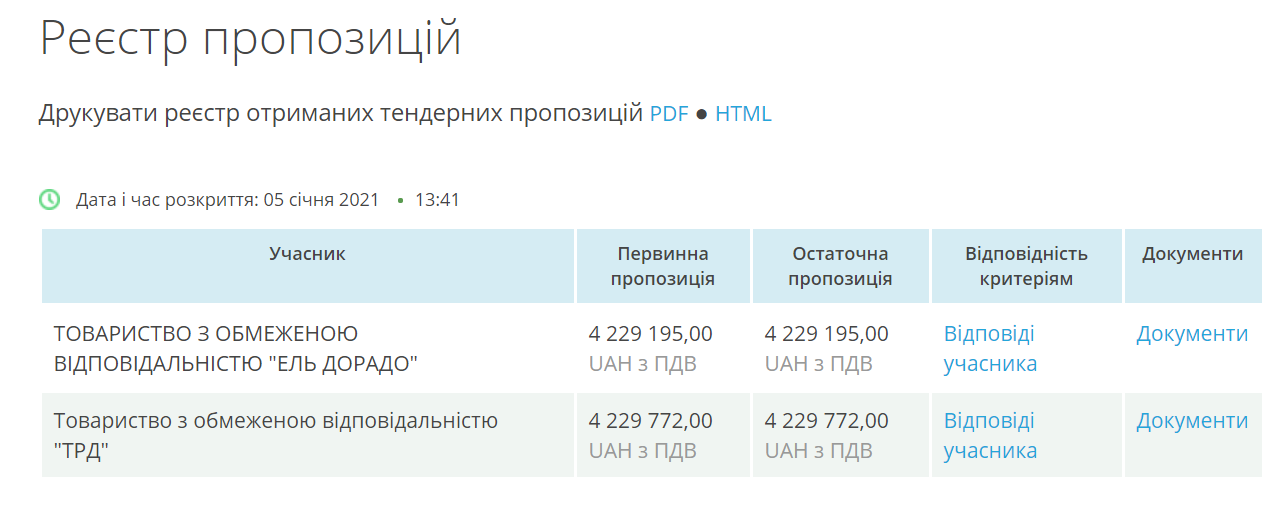Click ТРД initial offer 4 229 772,00
The width and height of the screenshot is (1284, 521).
pyautogui.click(x=651, y=421)
